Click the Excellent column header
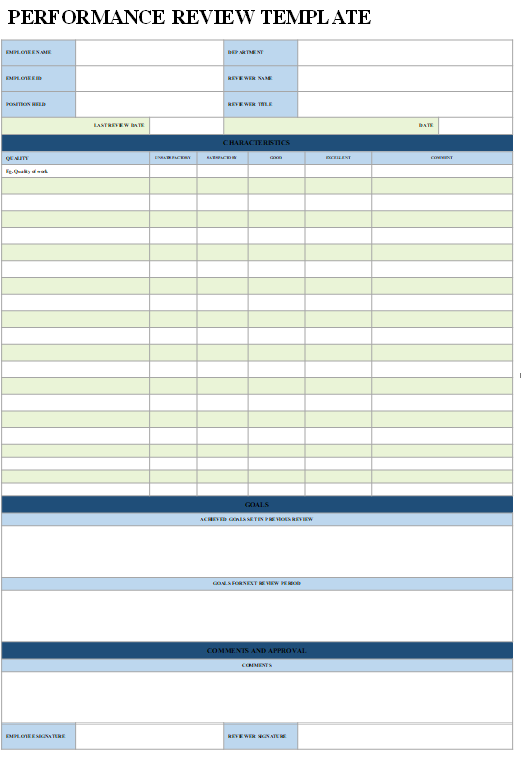Screen dimensions: 521x762 [x=338, y=158]
